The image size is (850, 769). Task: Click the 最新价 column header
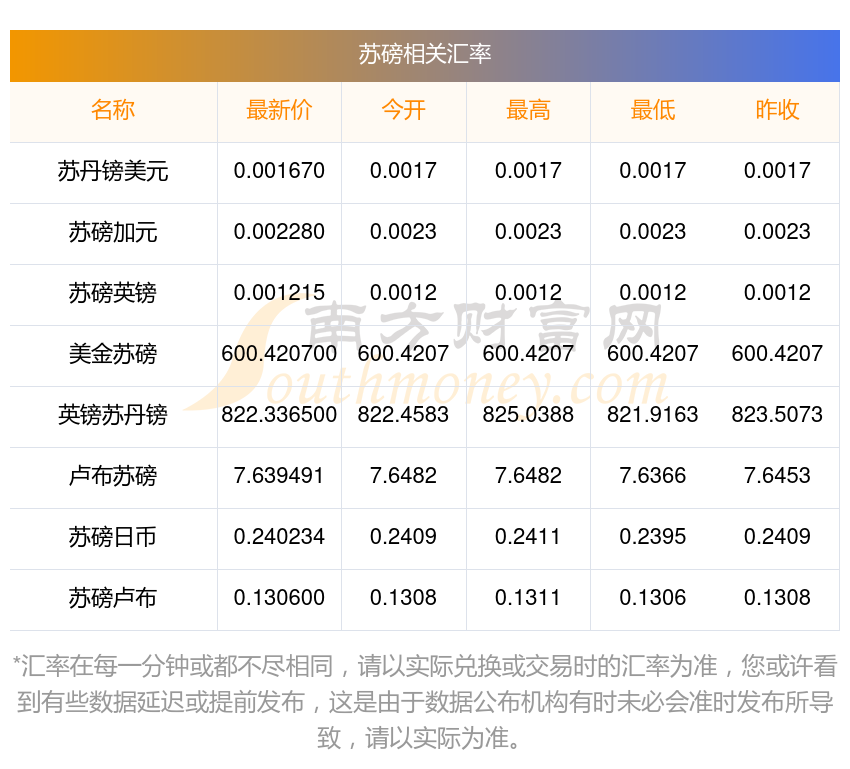point(279,110)
